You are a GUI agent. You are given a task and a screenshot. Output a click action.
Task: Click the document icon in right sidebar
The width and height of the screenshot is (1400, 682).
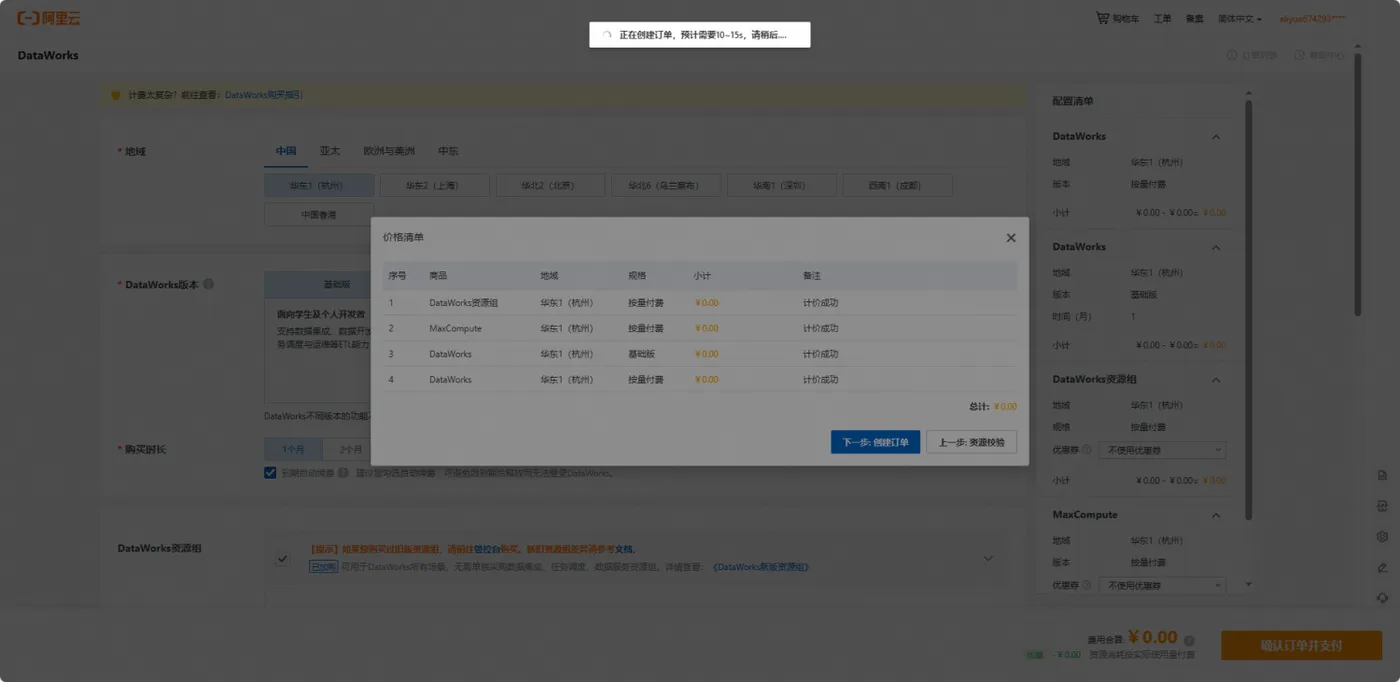1382,475
